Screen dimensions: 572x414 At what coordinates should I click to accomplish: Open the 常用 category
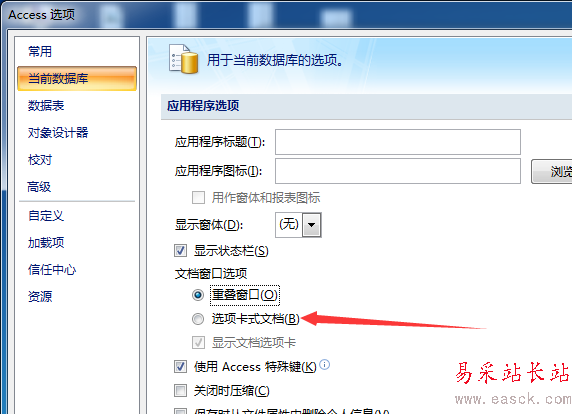(40, 51)
